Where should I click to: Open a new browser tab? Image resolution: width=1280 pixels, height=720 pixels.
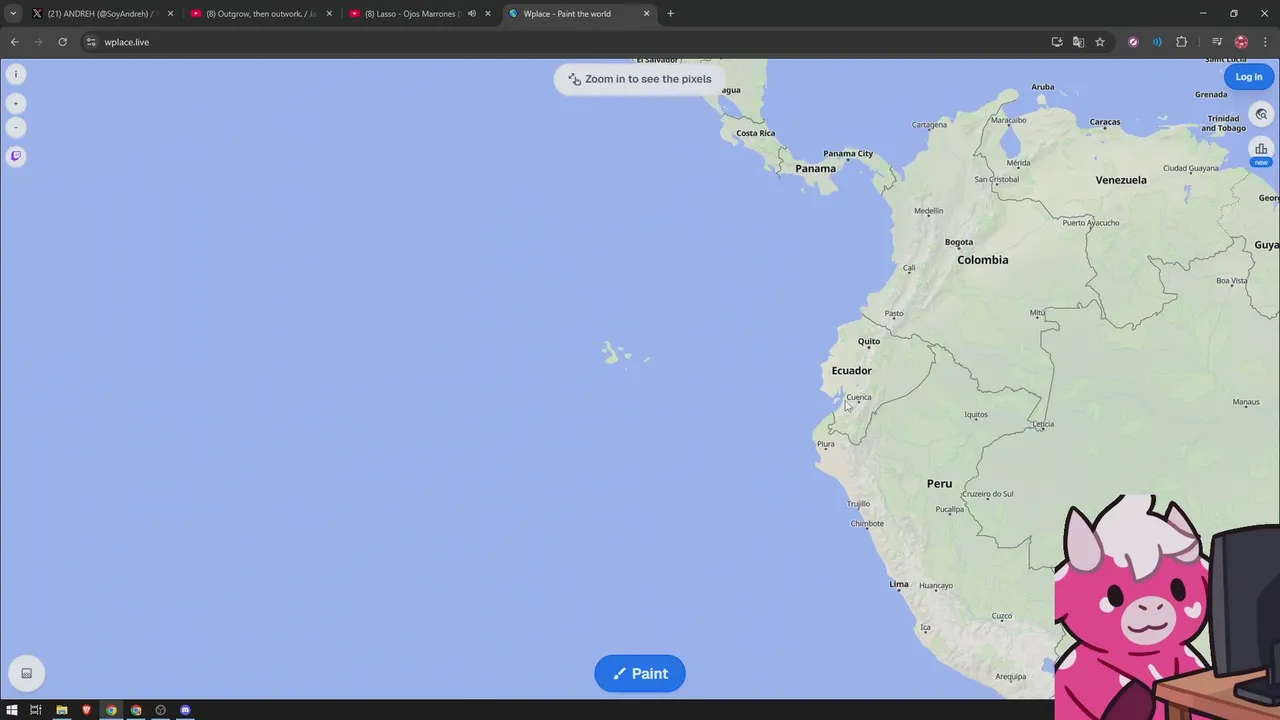(x=670, y=14)
